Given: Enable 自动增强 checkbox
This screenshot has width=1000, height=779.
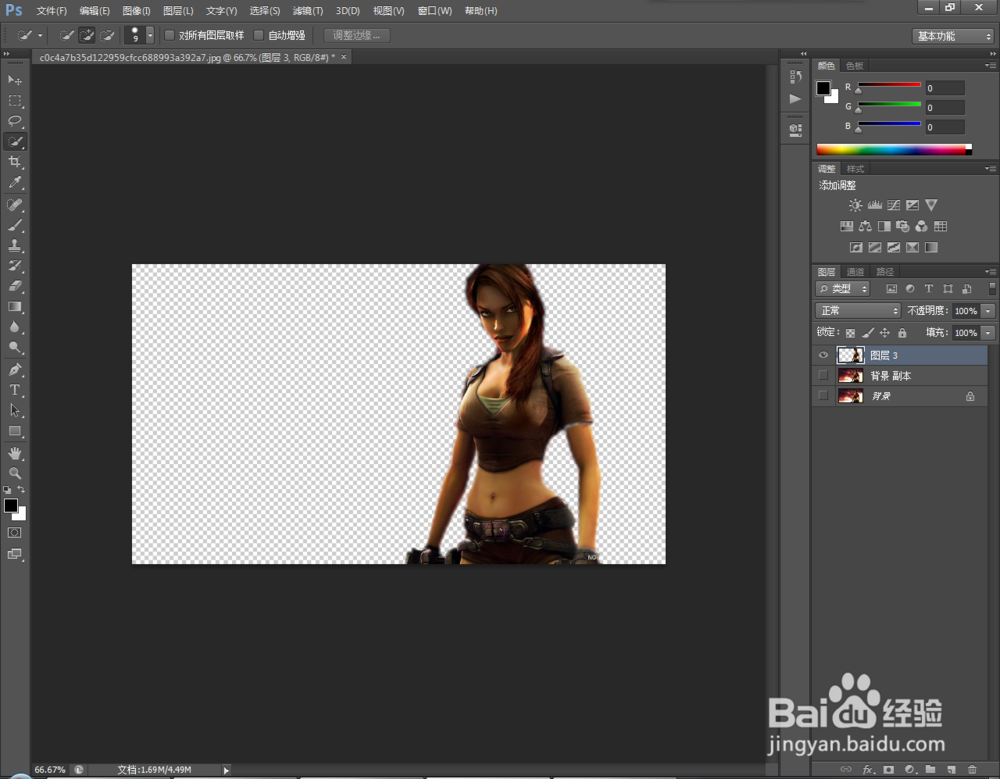Looking at the screenshot, I should [258, 35].
